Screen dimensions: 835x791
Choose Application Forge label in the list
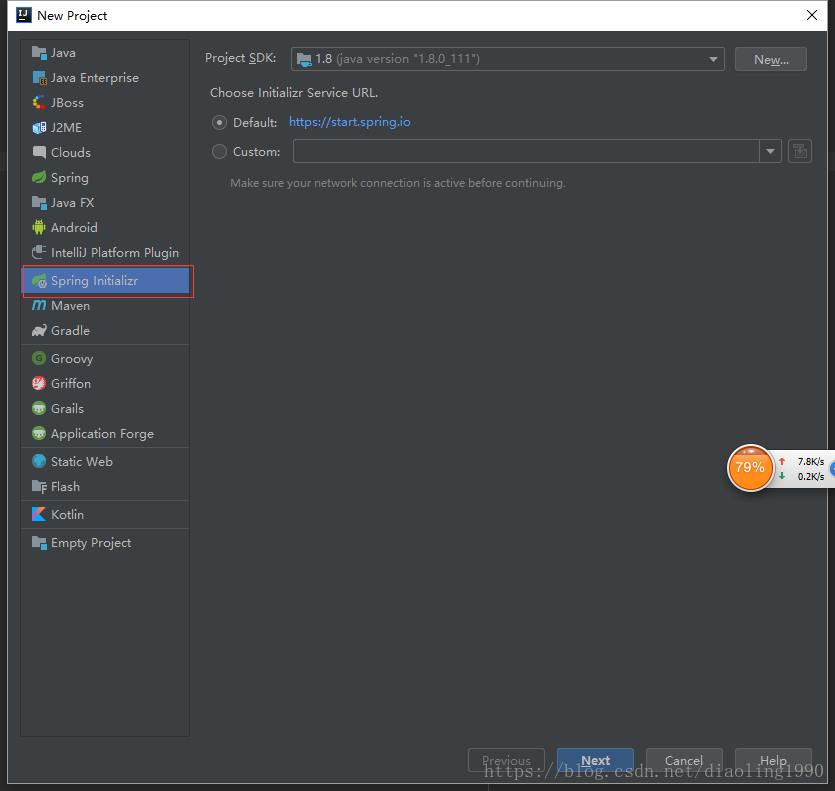tap(102, 434)
